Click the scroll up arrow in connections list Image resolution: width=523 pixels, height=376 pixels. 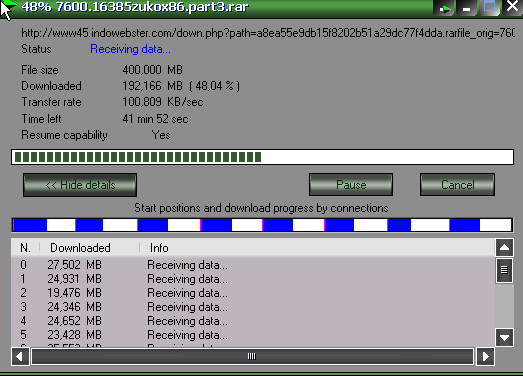504,248
